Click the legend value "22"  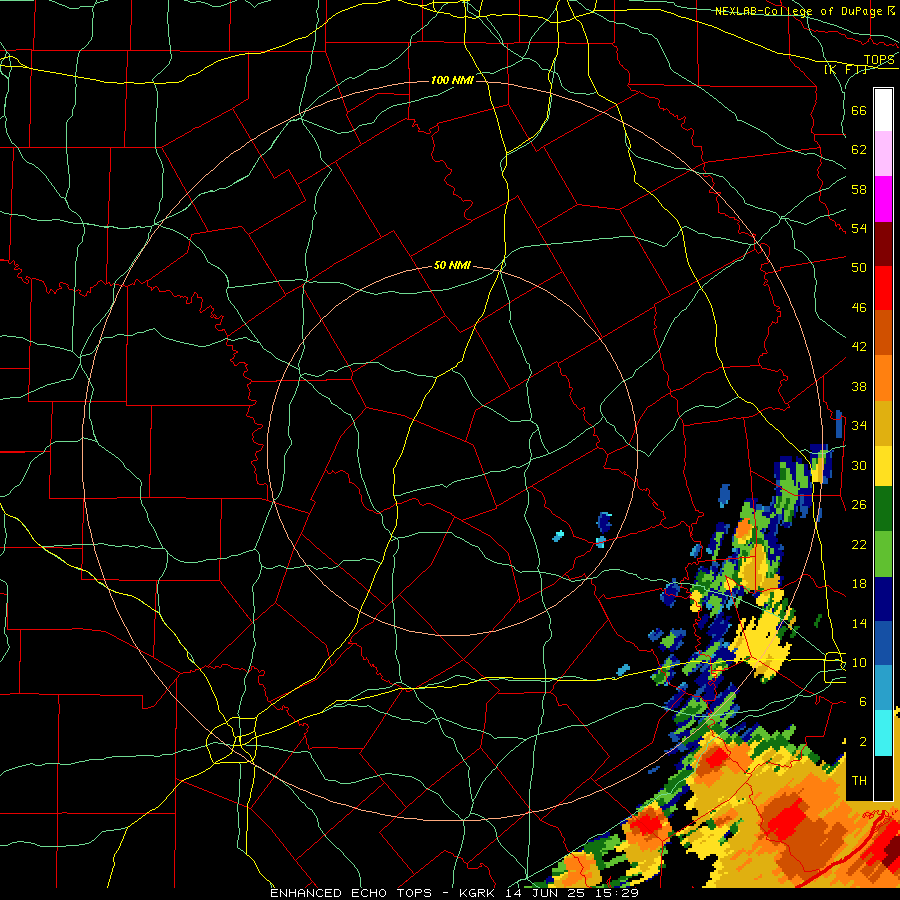(x=859, y=544)
